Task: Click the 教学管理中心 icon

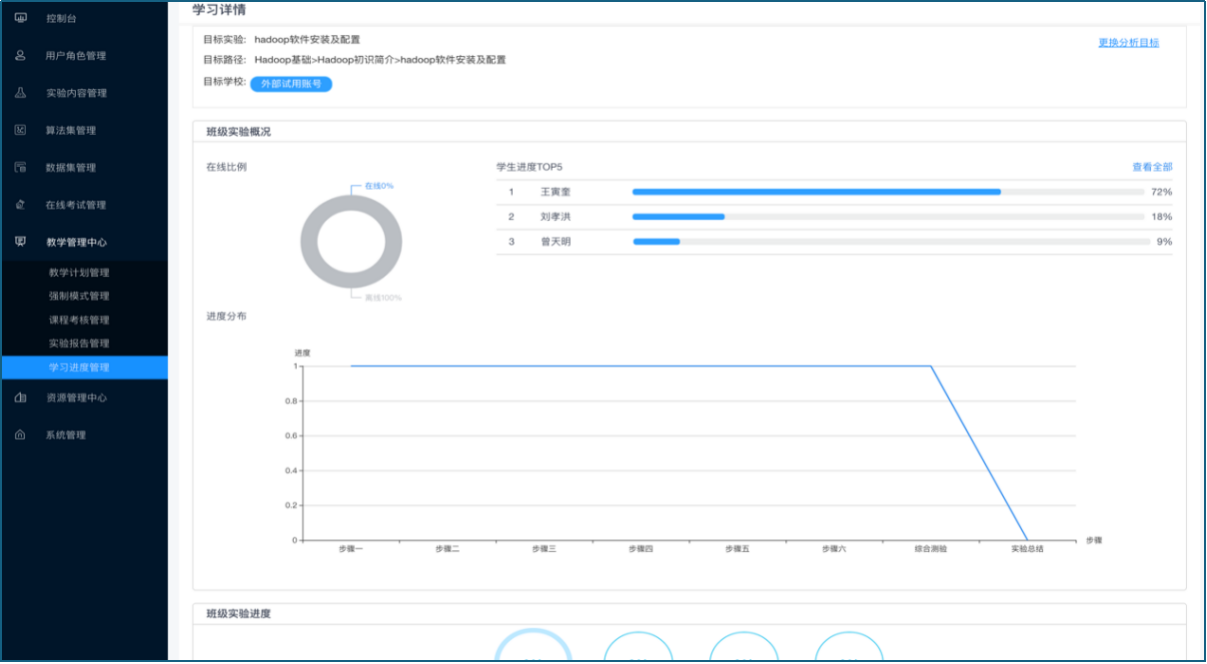Action: coord(20,242)
